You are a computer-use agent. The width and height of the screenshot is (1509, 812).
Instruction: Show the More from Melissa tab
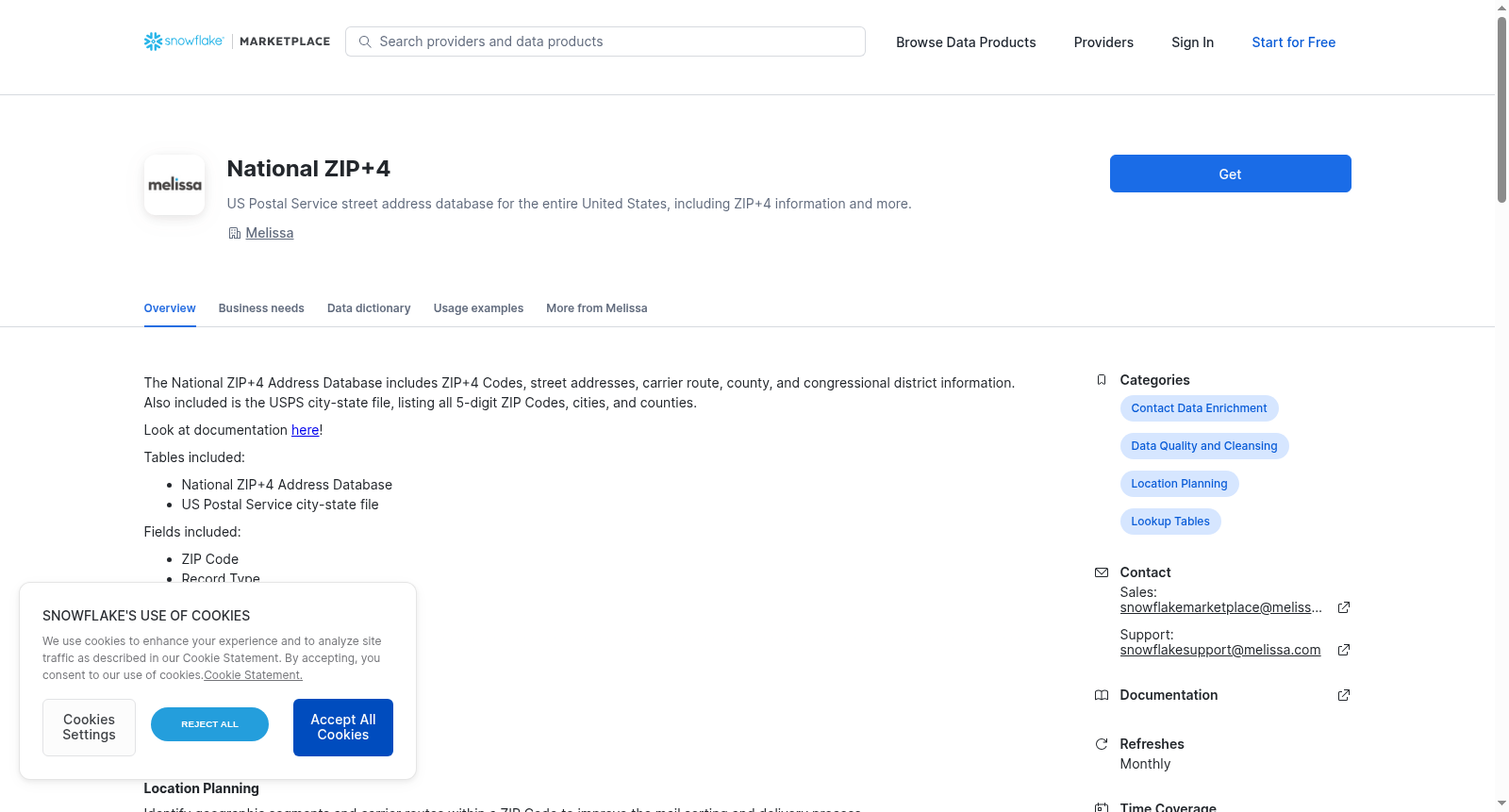tap(597, 308)
